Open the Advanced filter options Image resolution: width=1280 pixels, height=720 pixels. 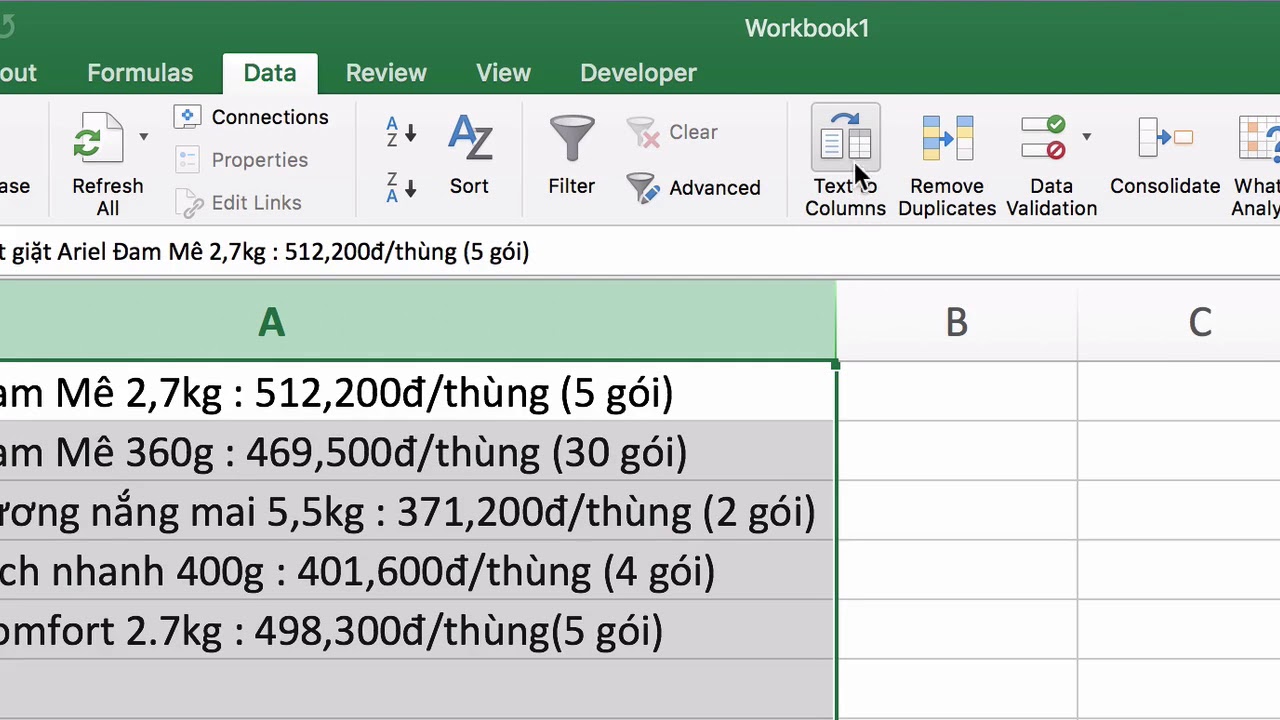click(x=693, y=187)
